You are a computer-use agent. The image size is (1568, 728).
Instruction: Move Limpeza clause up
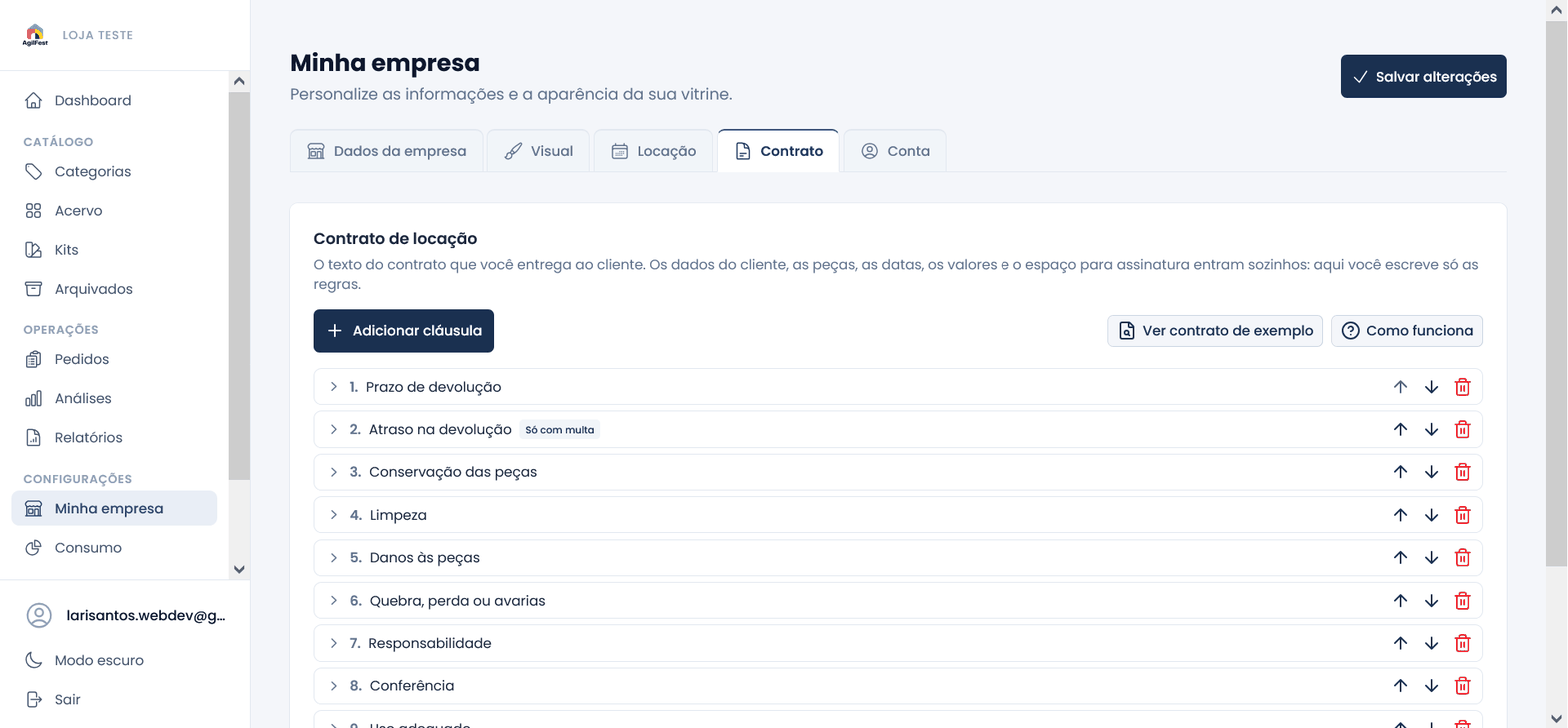[1400, 515]
